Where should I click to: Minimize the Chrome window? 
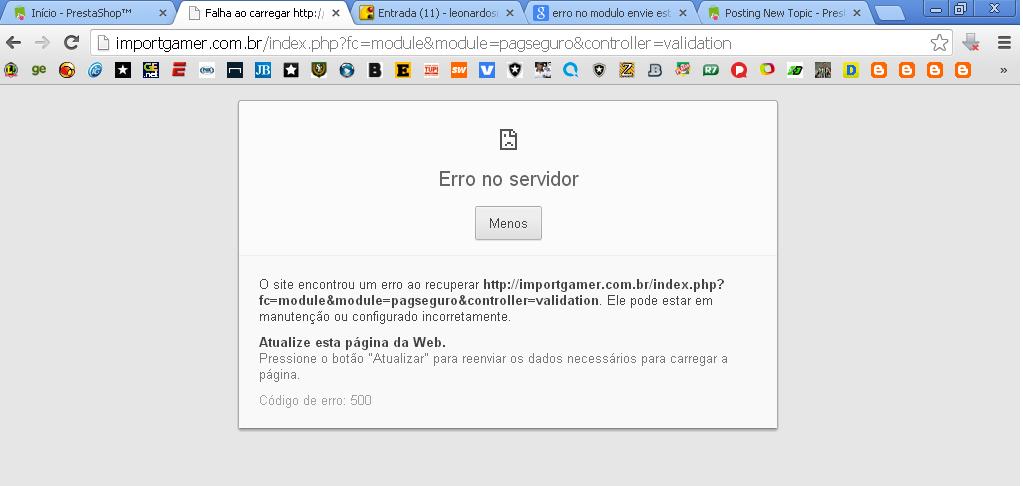936,8
